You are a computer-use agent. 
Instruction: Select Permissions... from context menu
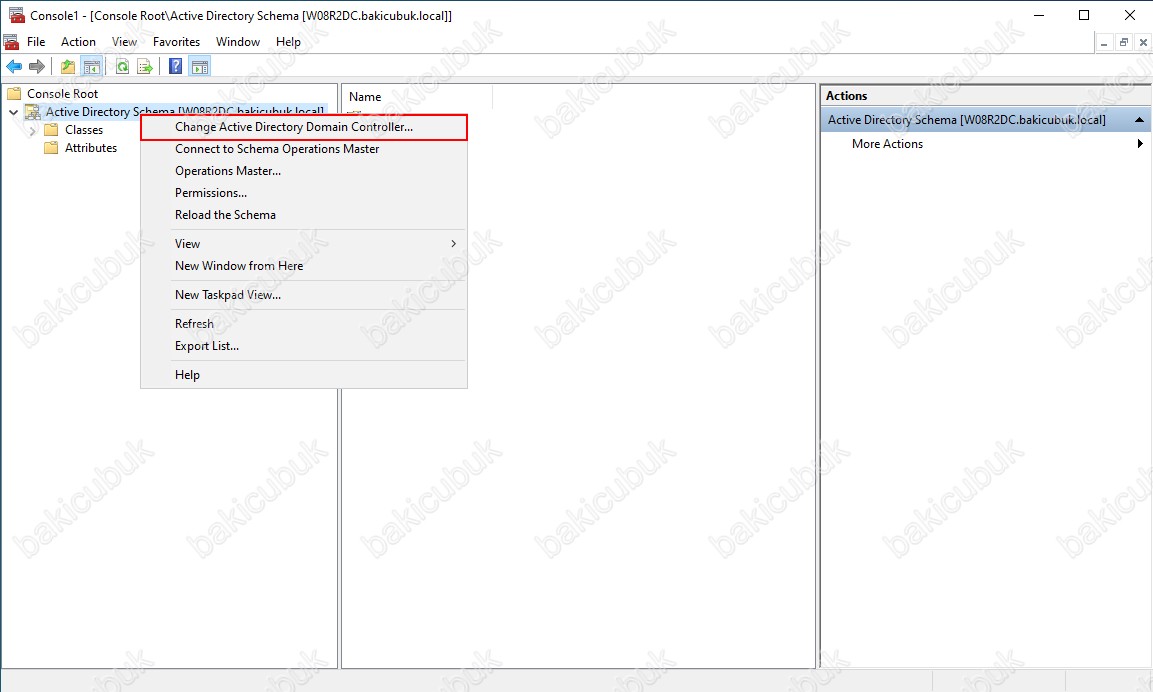(x=304, y=193)
